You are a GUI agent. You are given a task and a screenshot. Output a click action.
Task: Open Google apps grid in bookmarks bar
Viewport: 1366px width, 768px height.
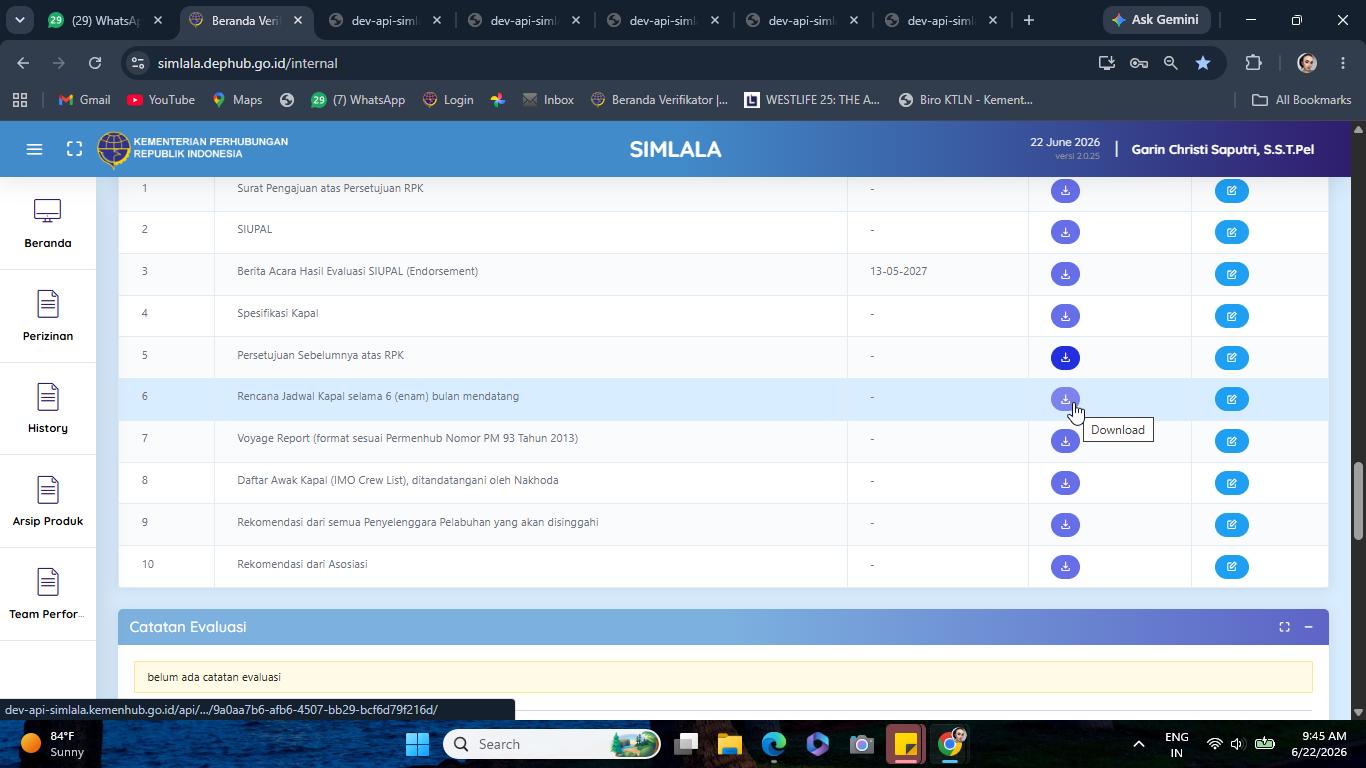(x=20, y=100)
